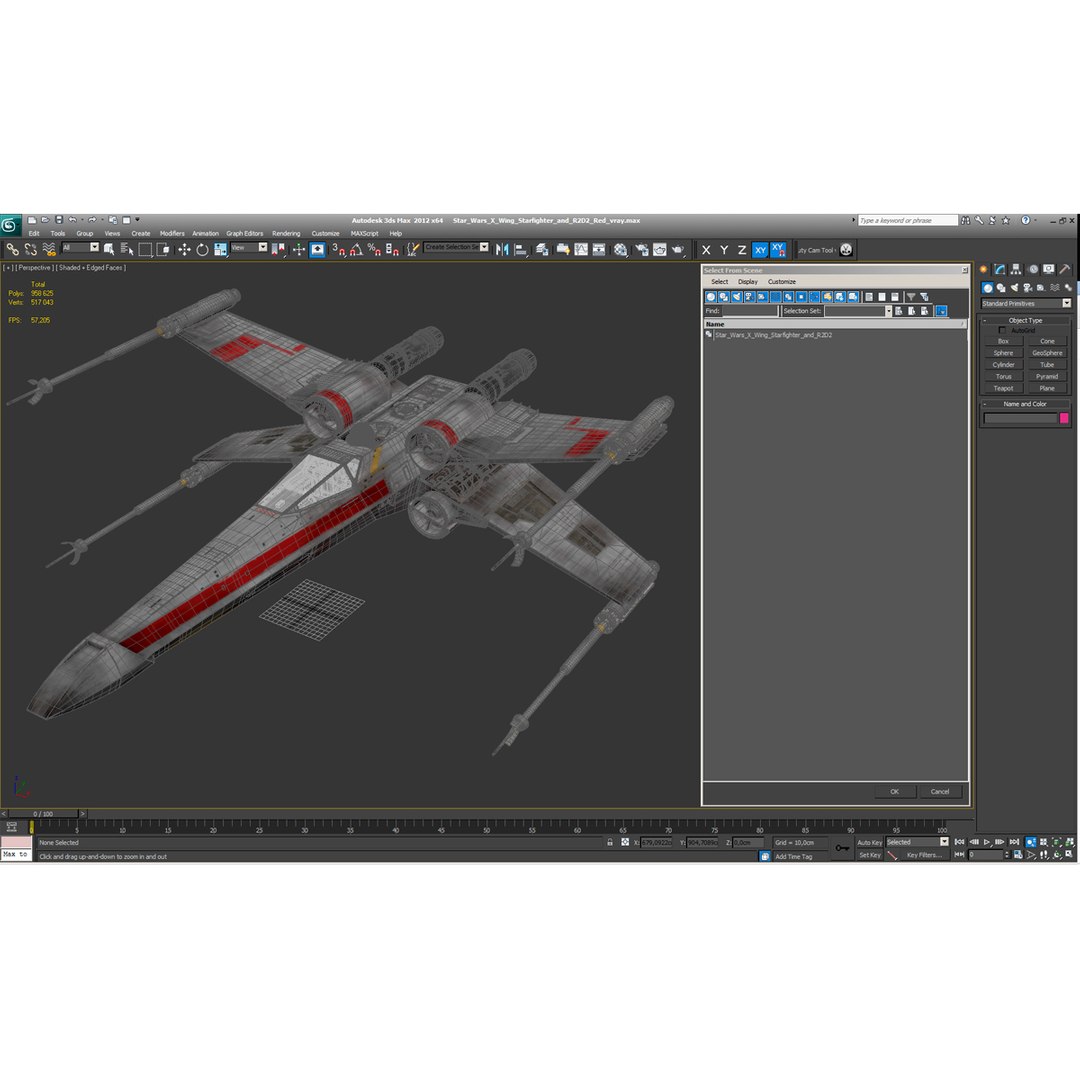The image size is (1080, 1080).
Task: Collapse the Object Type rollout
Action: (x=1025, y=320)
